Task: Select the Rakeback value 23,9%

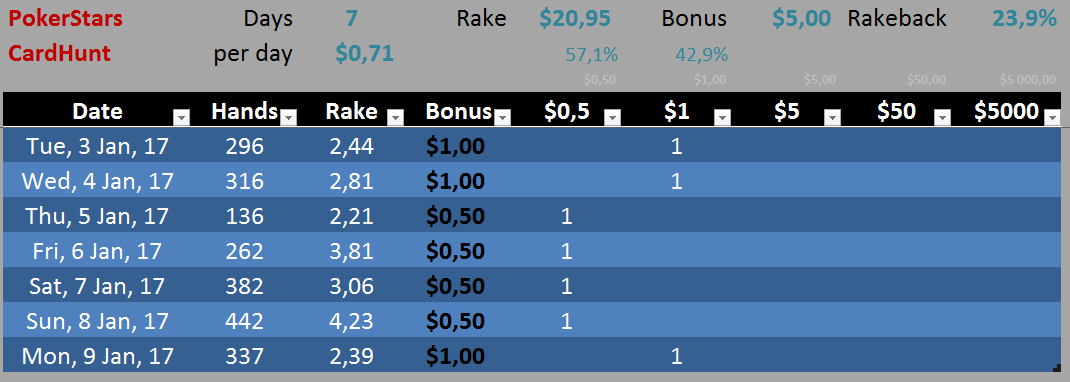Action: tap(1024, 18)
